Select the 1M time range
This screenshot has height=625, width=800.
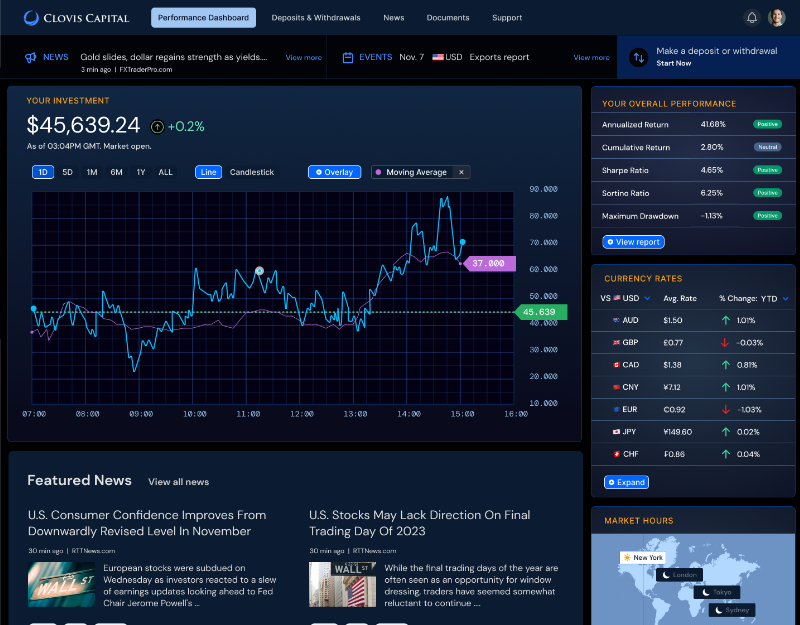pos(92,172)
